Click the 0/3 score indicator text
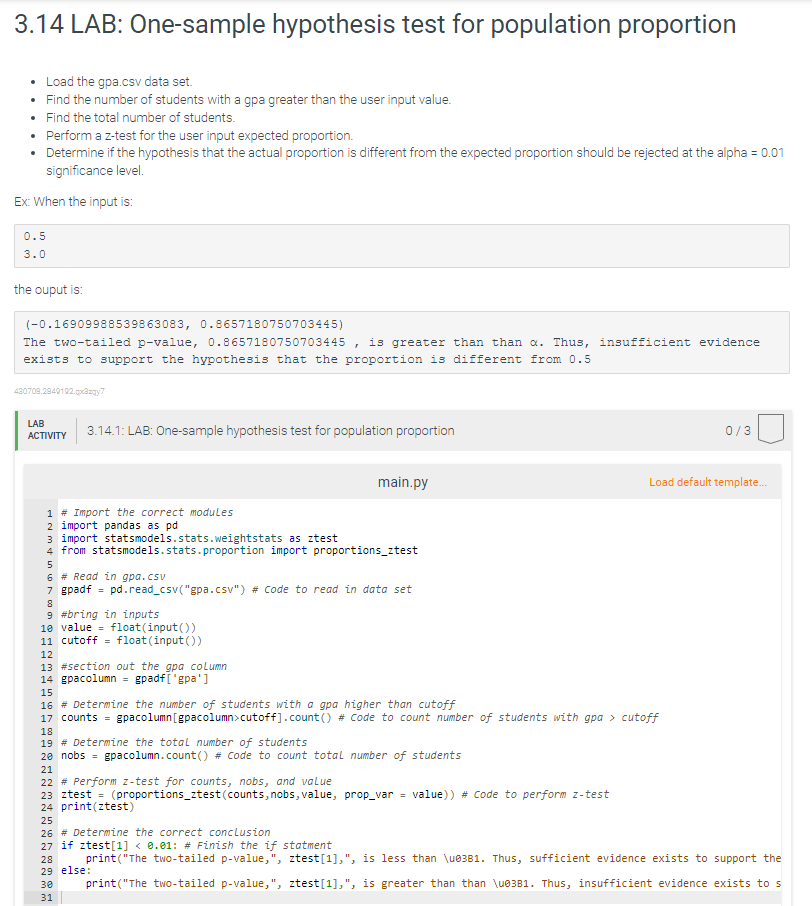This screenshot has height=906, width=812. [x=736, y=430]
